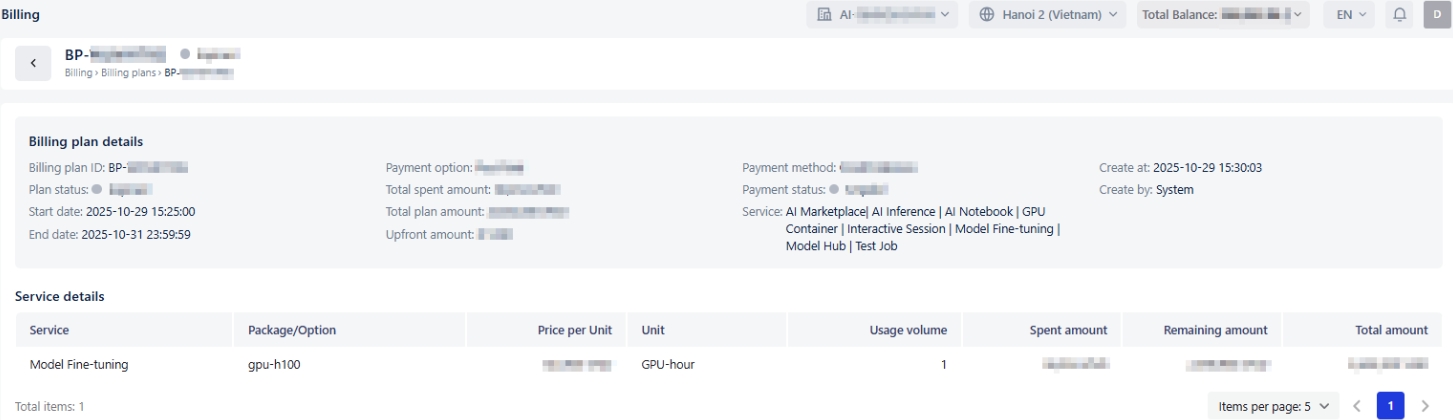
Task: Select the Model Fine-tuning table row
Action: 79,365
